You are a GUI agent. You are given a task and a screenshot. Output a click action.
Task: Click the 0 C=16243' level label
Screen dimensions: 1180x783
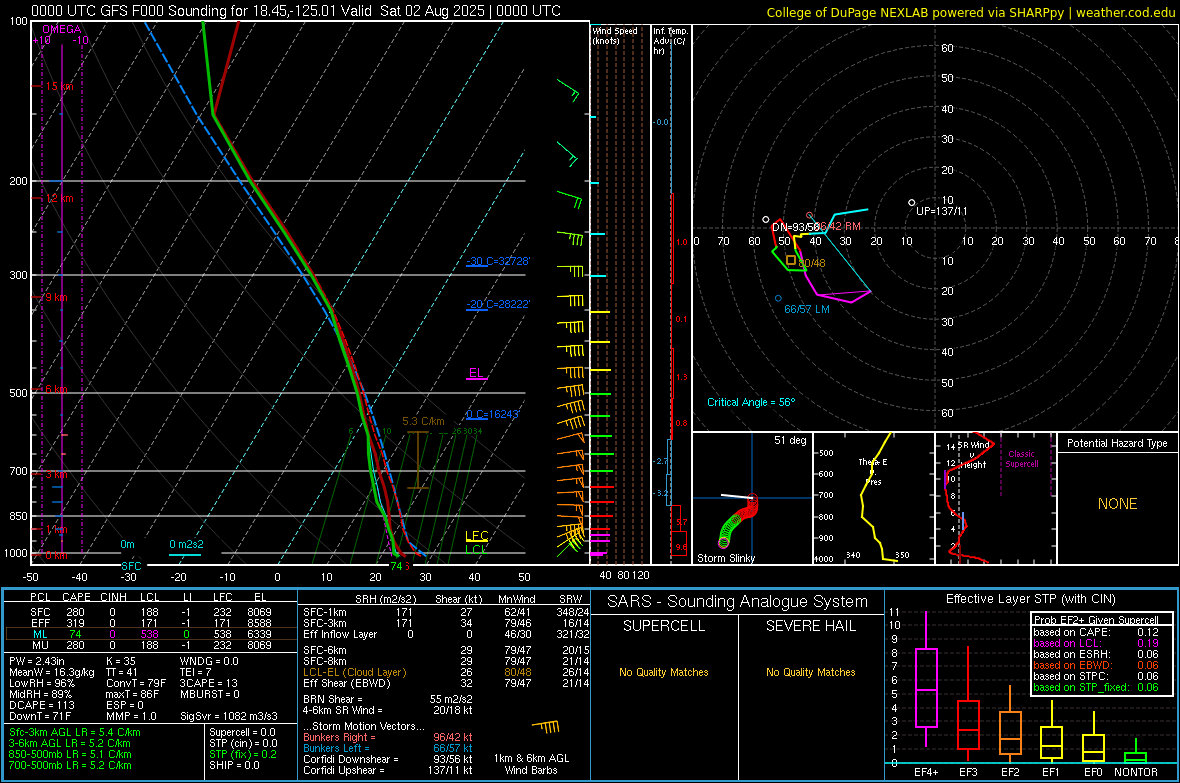coord(493,414)
